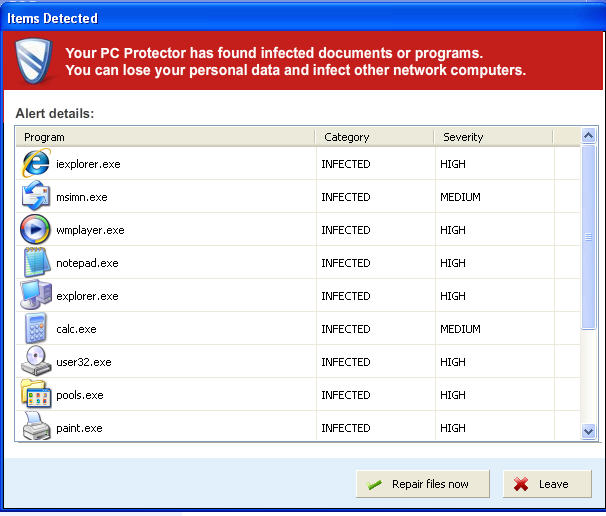Screen dimensions: 606x516
Task: Click INFECTED in the user32.exe row
Action: pyautogui.click(x=346, y=362)
